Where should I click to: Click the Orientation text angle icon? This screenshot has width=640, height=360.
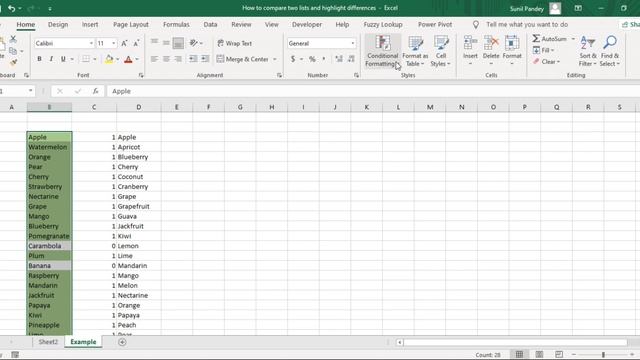(x=193, y=43)
